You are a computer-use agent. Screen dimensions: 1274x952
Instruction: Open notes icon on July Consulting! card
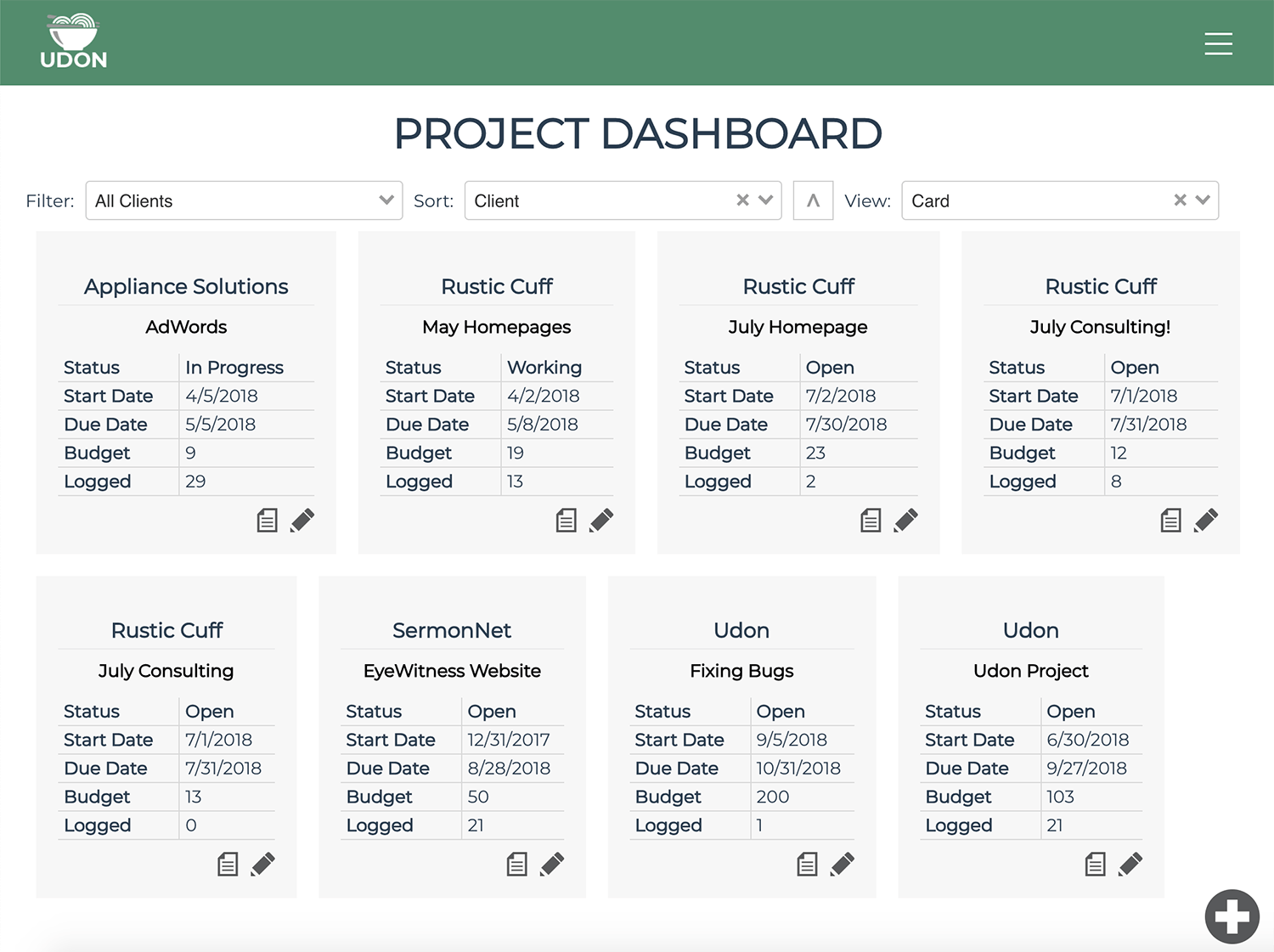[x=1171, y=520]
